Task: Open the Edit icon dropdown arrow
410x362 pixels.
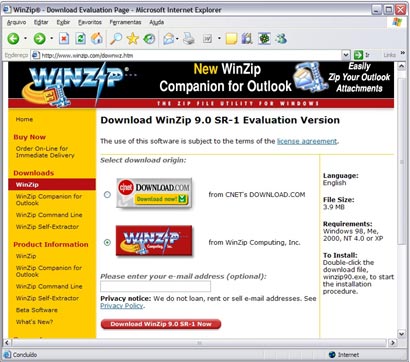Action: tap(219, 39)
